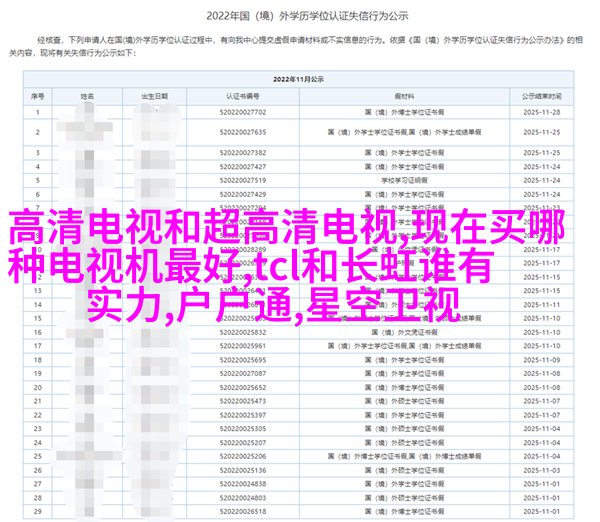Select certificate number 520220025695

coord(243,360)
